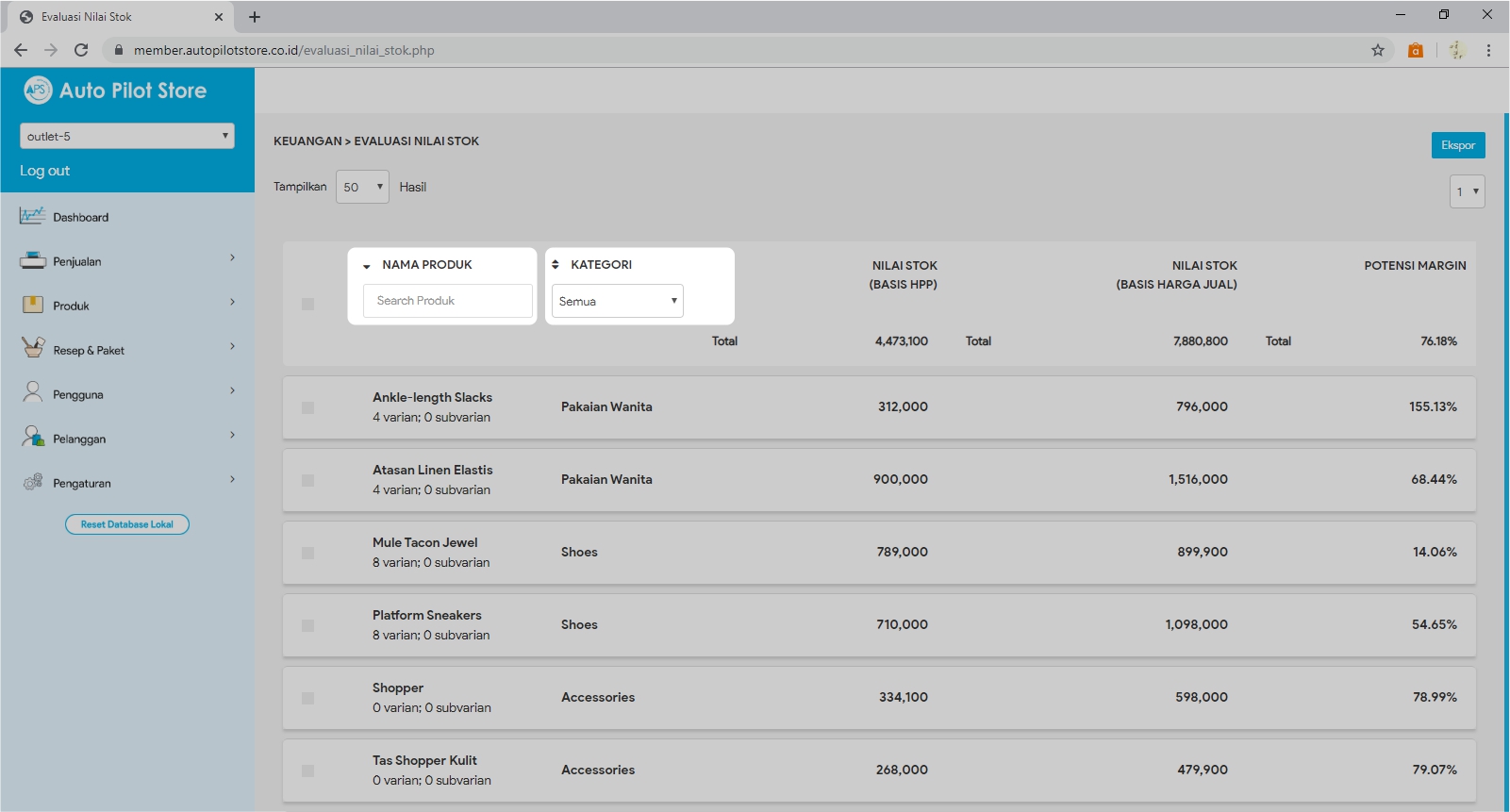Click the Pengaturan gears icon
The height and width of the screenshot is (812, 1510).
tap(33, 482)
